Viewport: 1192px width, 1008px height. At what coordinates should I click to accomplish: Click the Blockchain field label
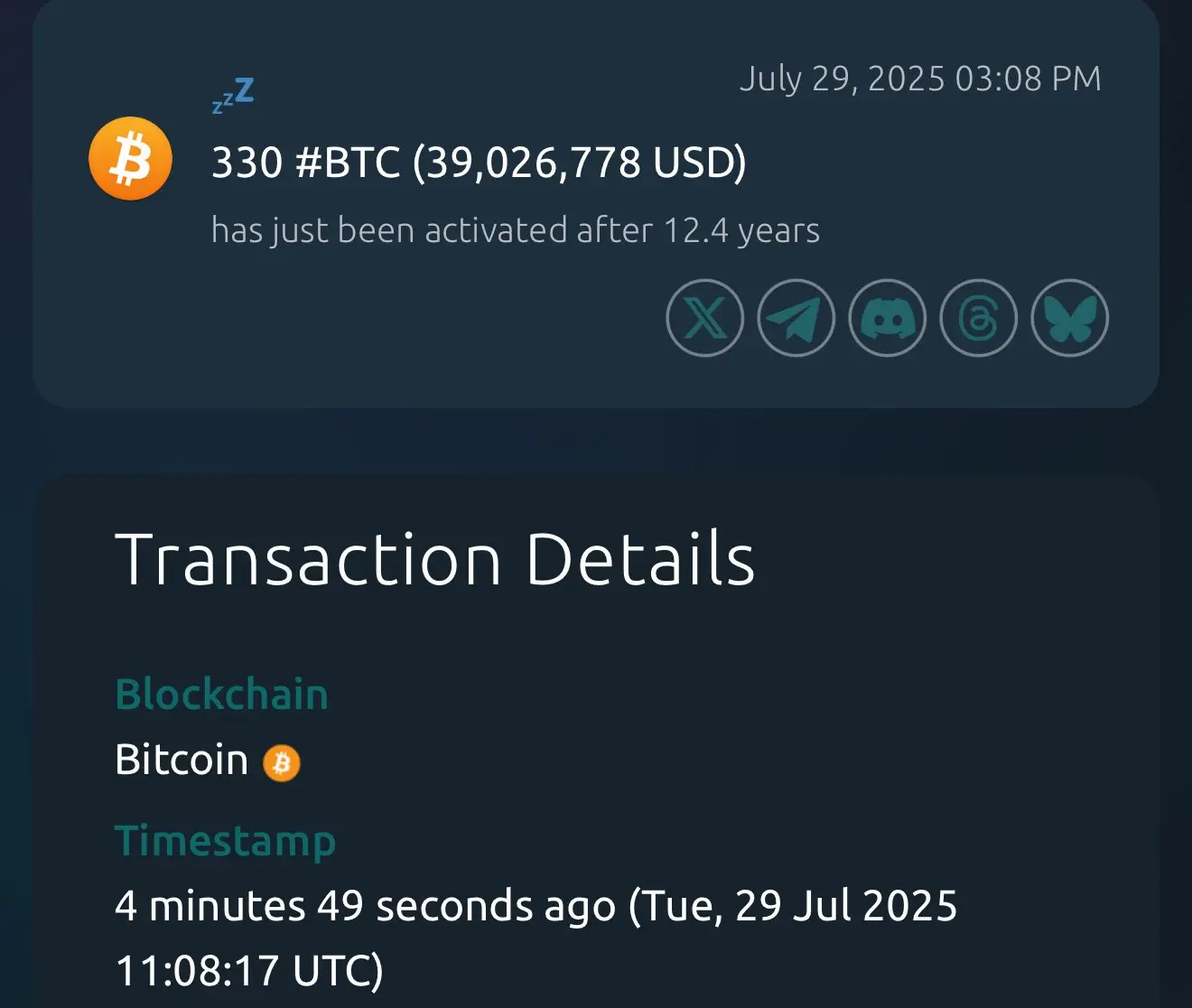pos(222,695)
